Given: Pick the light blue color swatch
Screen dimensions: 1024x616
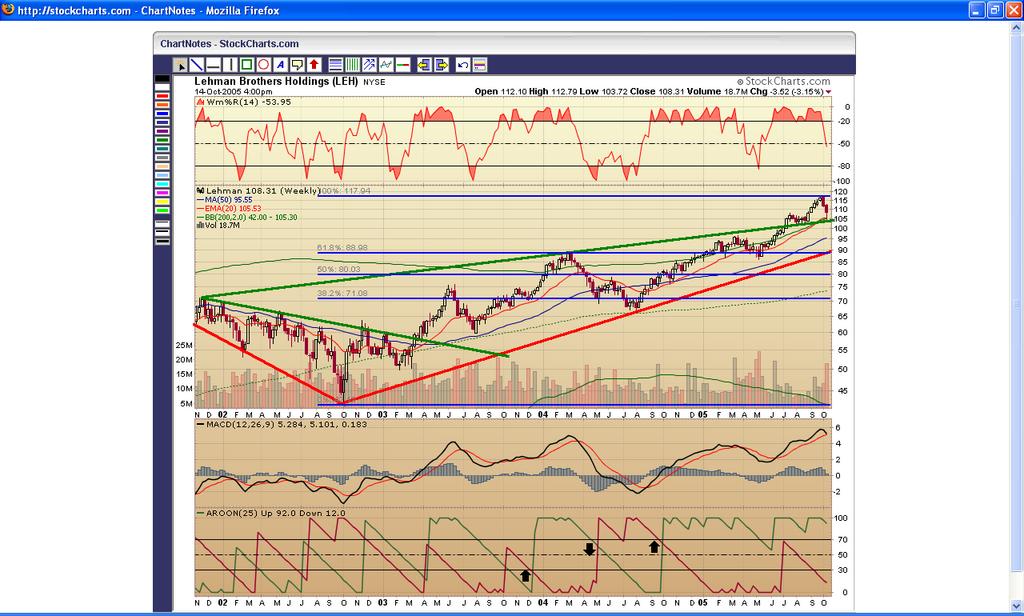Looking at the screenshot, I should (x=162, y=175).
